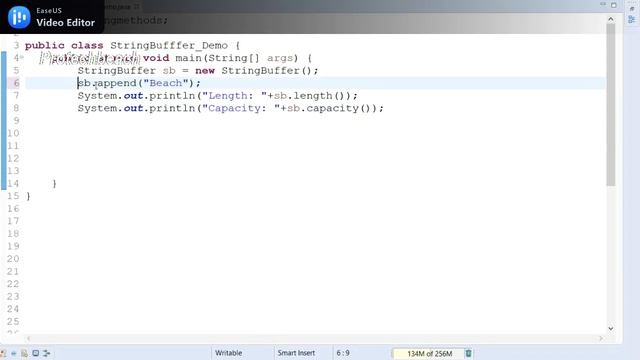Click line number 9 in the gutter
The height and width of the screenshot is (360, 640).
coord(16,120)
